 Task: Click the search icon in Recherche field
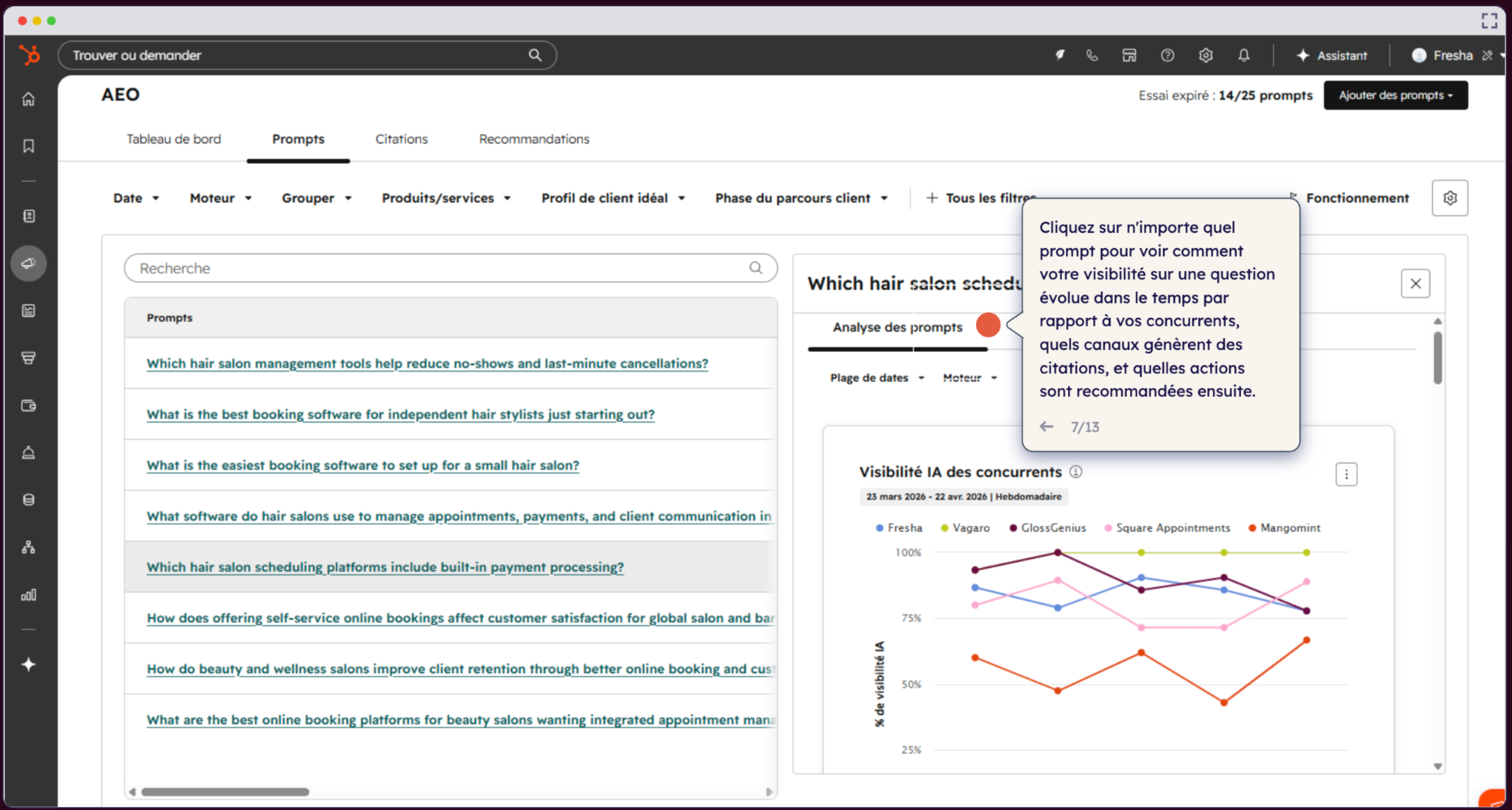pos(756,268)
